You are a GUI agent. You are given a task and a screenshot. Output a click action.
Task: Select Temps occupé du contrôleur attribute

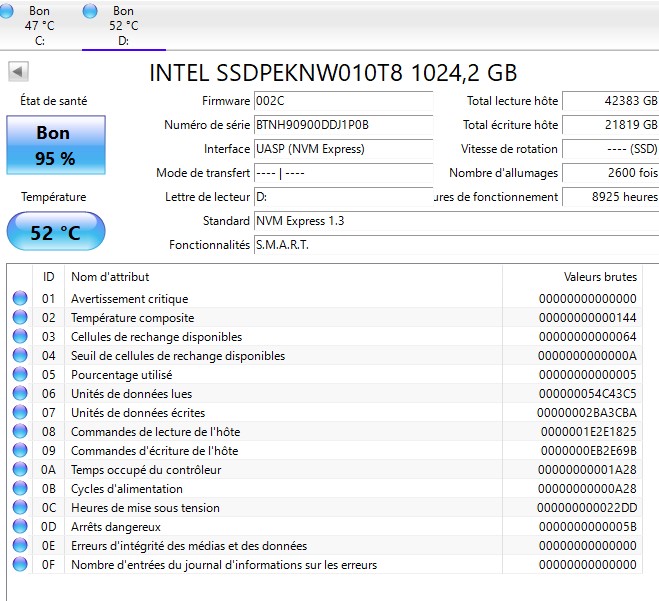coord(146,470)
